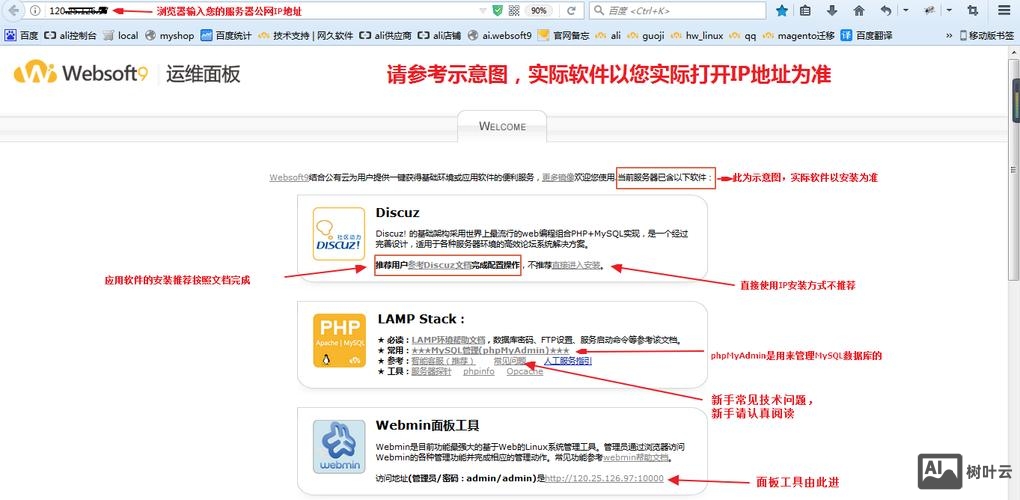This screenshot has width=1020, height=500.
Task: Open the webmin帮助文档 link
Action: [x=636, y=457]
